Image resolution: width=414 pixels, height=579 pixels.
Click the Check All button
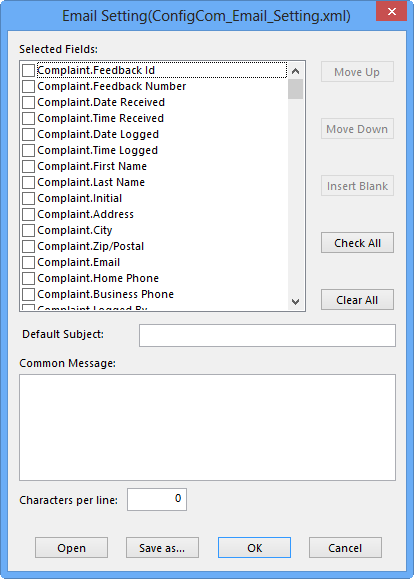click(357, 243)
